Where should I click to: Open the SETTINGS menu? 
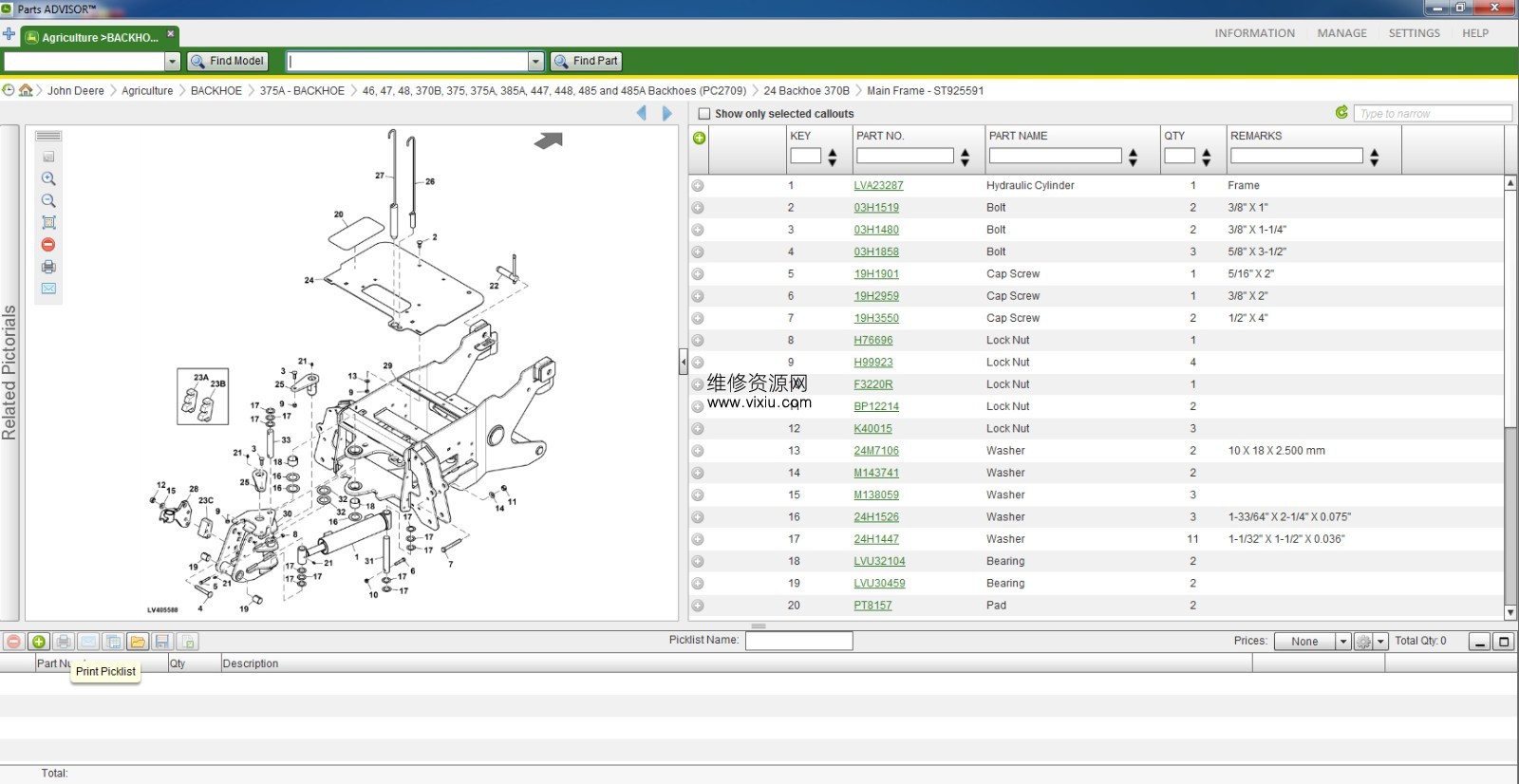point(1414,33)
